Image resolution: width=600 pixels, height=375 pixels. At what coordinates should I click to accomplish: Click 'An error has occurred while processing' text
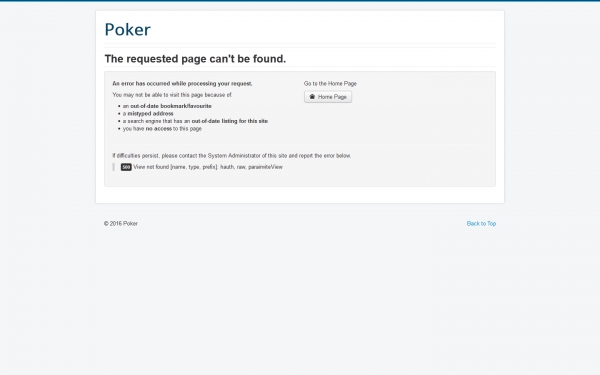click(x=182, y=83)
